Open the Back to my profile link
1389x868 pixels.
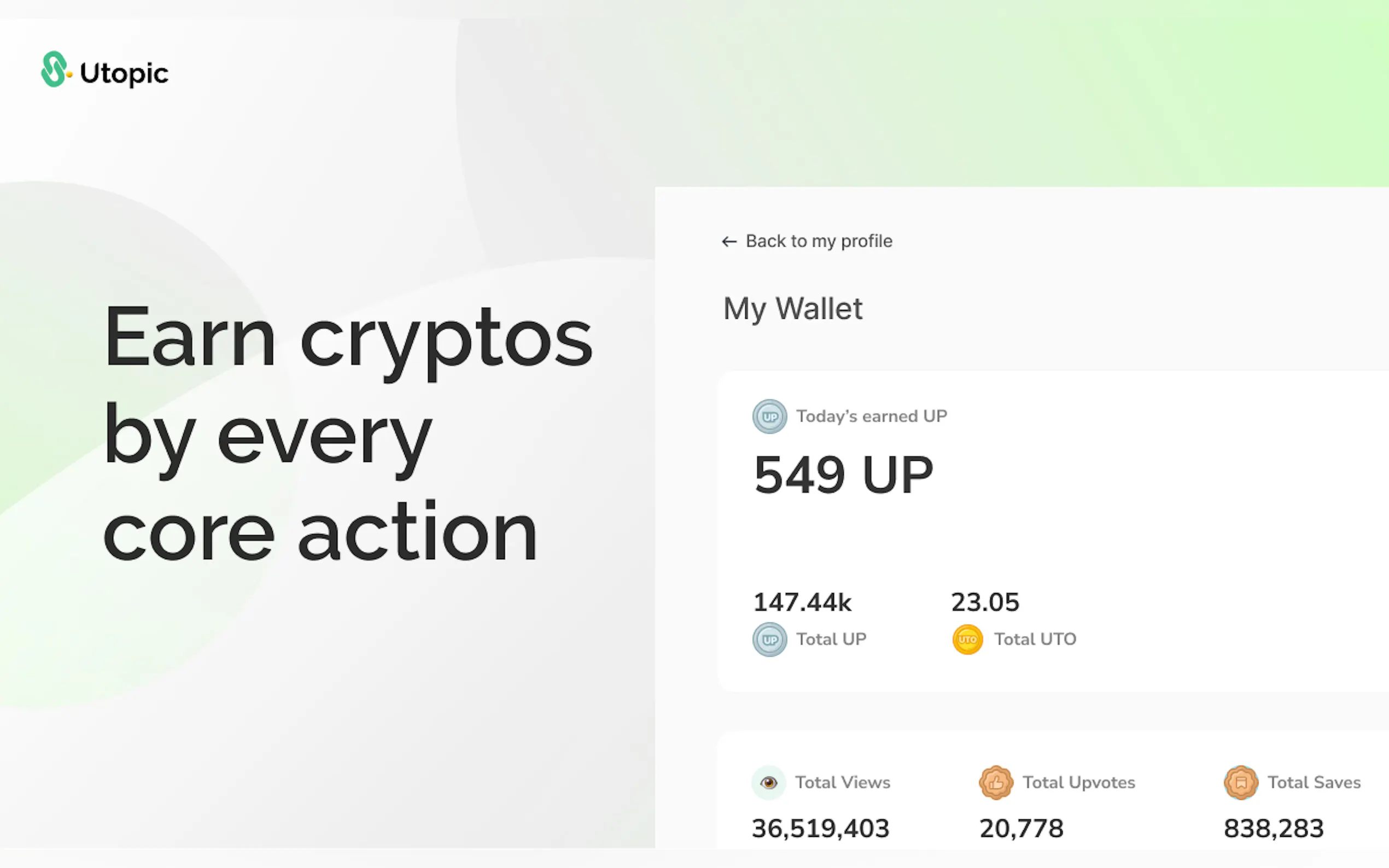pyautogui.click(x=818, y=241)
